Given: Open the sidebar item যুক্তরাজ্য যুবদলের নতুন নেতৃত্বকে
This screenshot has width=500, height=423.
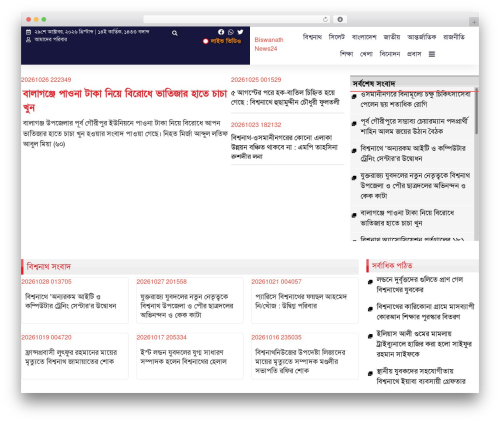Looking at the screenshot, I should pyautogui.click(x=415, y=185).
